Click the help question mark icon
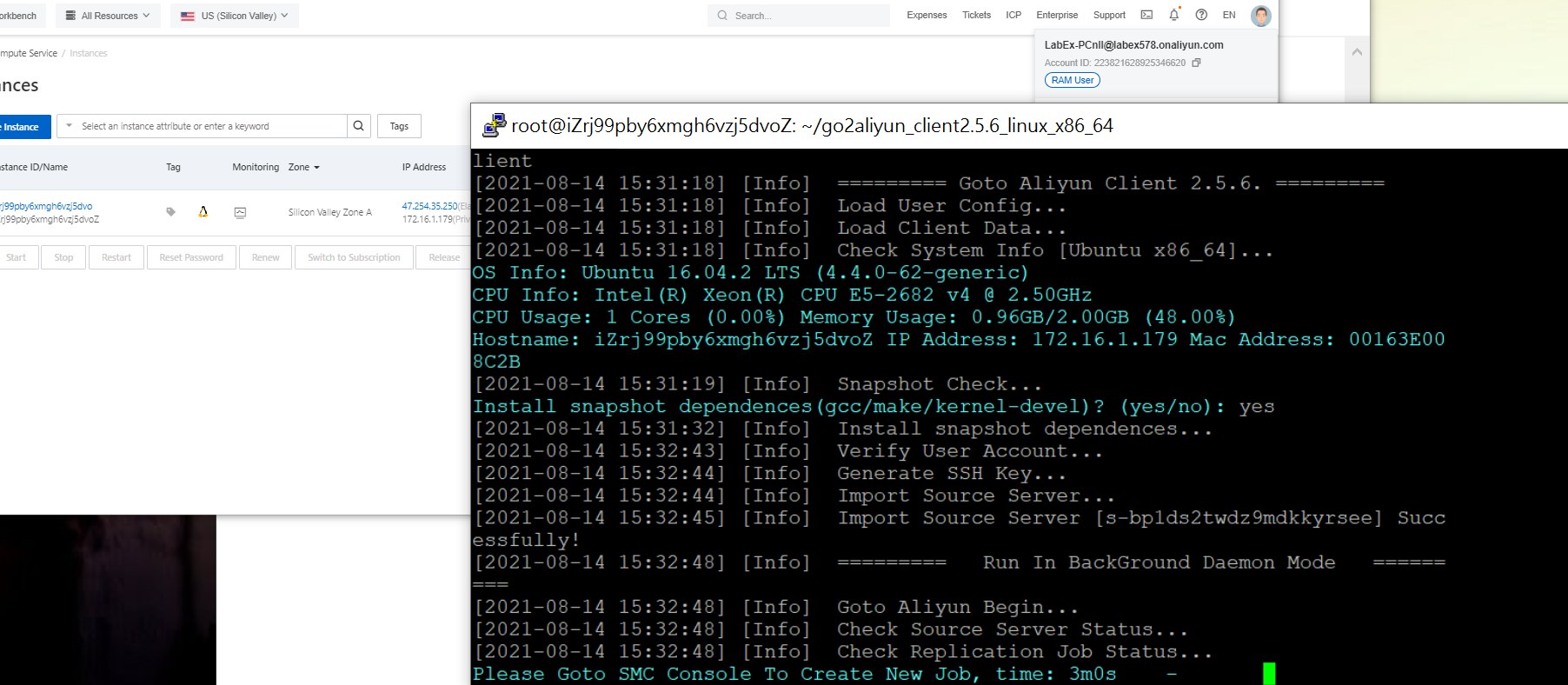 click(x=1201, y=15)
